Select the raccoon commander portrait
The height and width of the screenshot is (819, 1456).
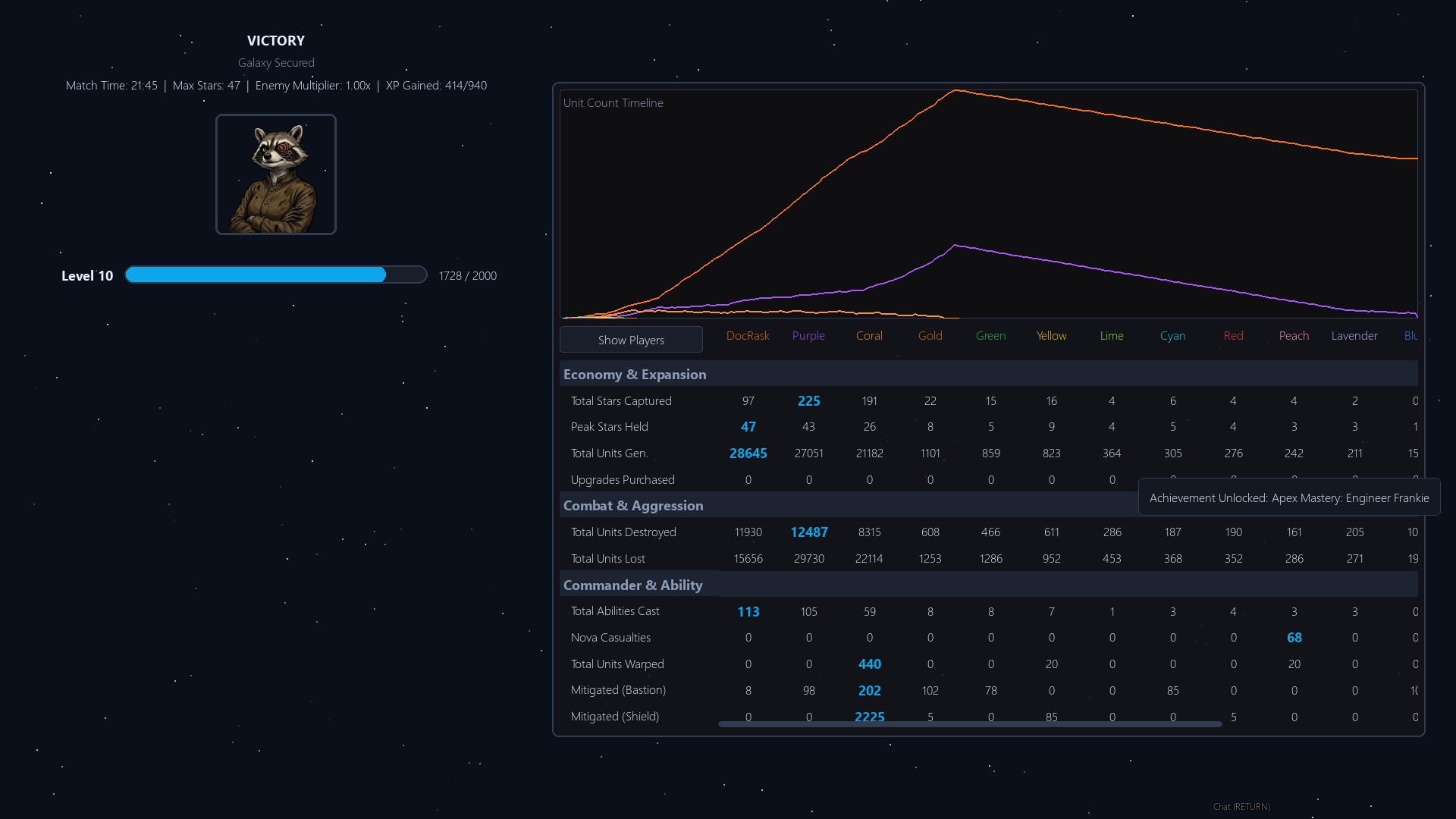pos(276,174)
